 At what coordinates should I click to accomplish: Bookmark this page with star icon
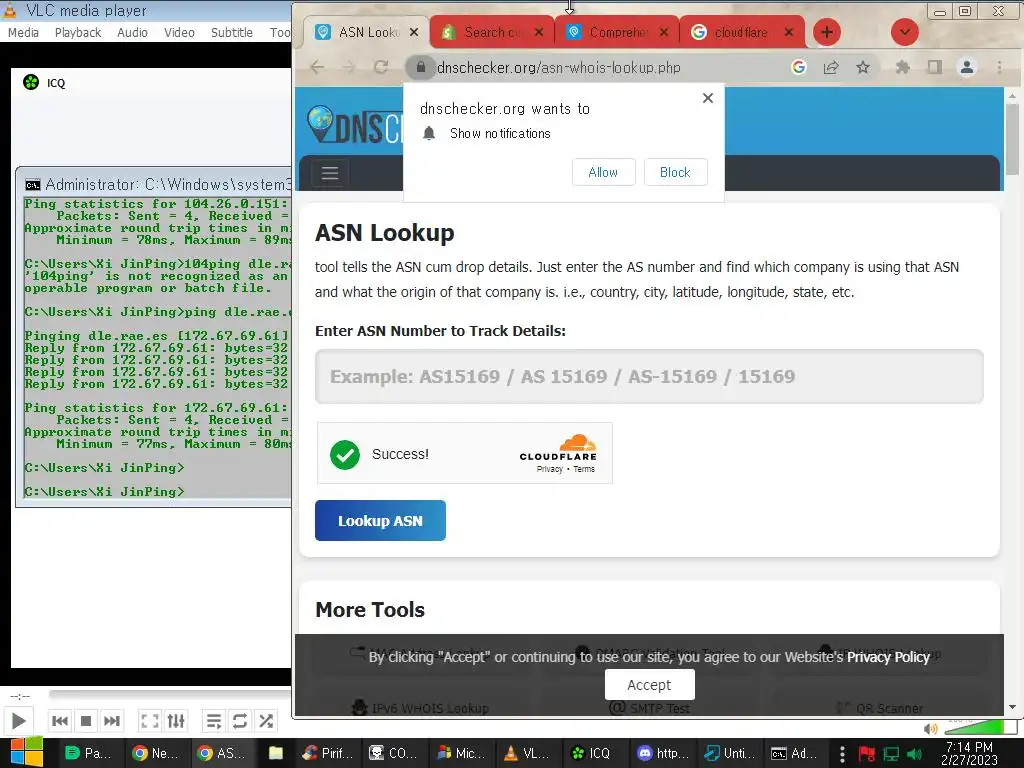click(863, 67)
